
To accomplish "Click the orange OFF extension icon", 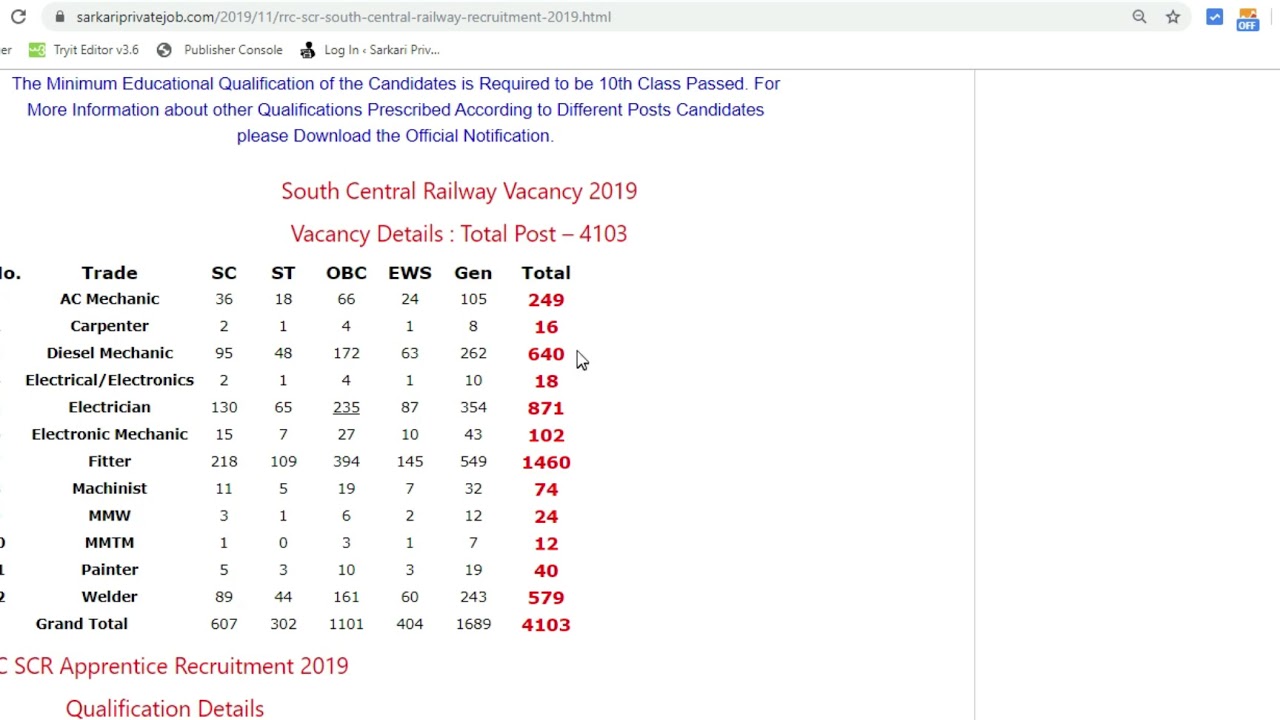I will point(1247,19).
